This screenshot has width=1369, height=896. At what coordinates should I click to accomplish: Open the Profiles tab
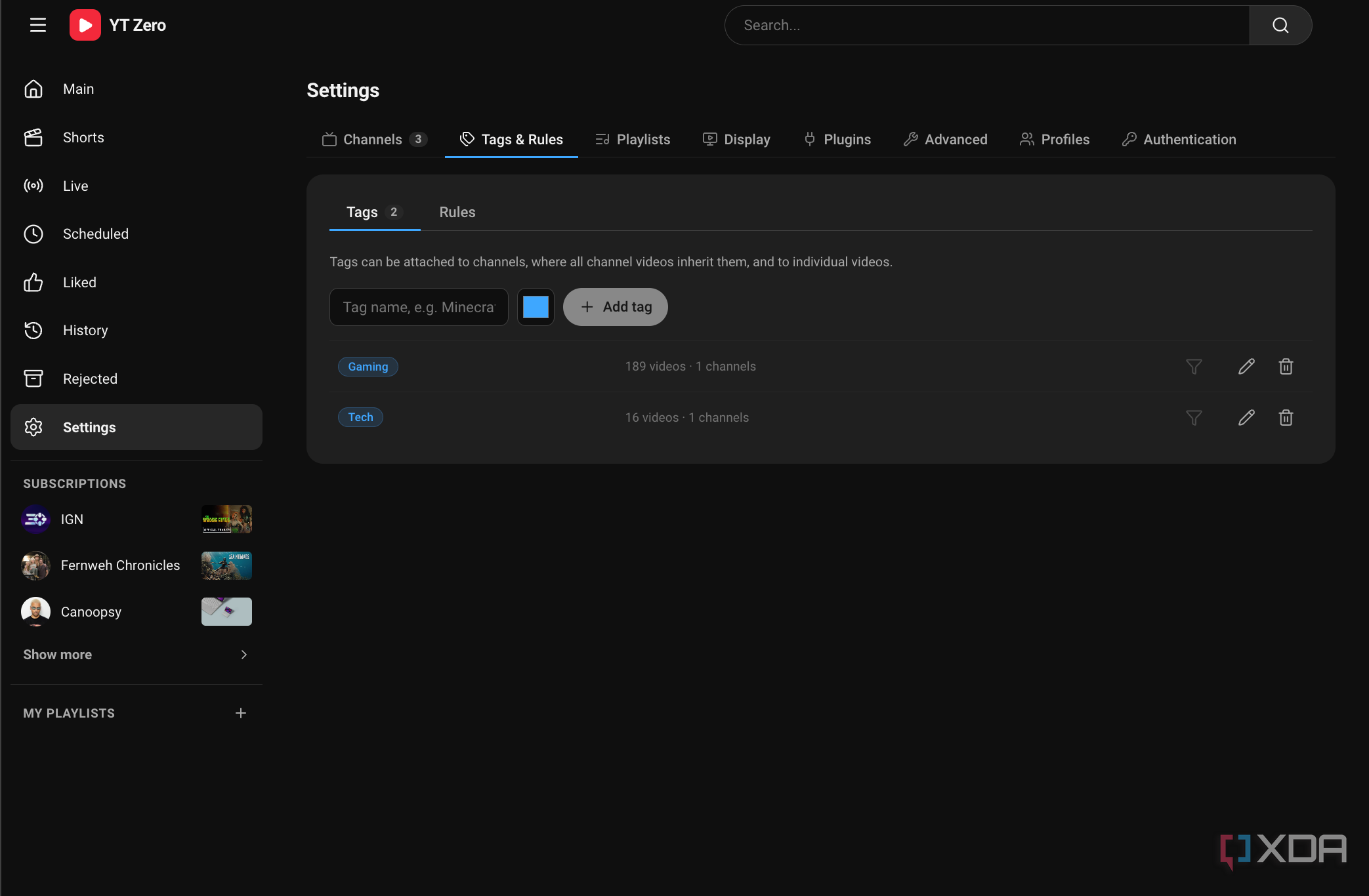pos(1055,139)
